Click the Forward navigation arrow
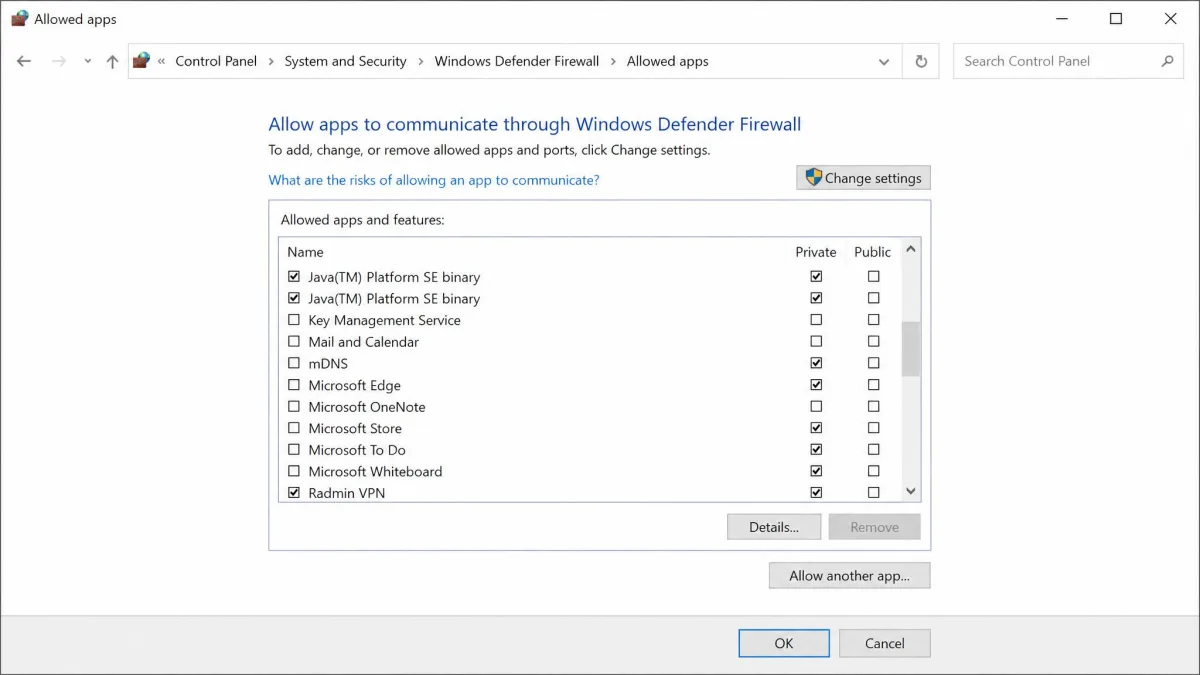The image size is (1200, 675). point(59,61)
